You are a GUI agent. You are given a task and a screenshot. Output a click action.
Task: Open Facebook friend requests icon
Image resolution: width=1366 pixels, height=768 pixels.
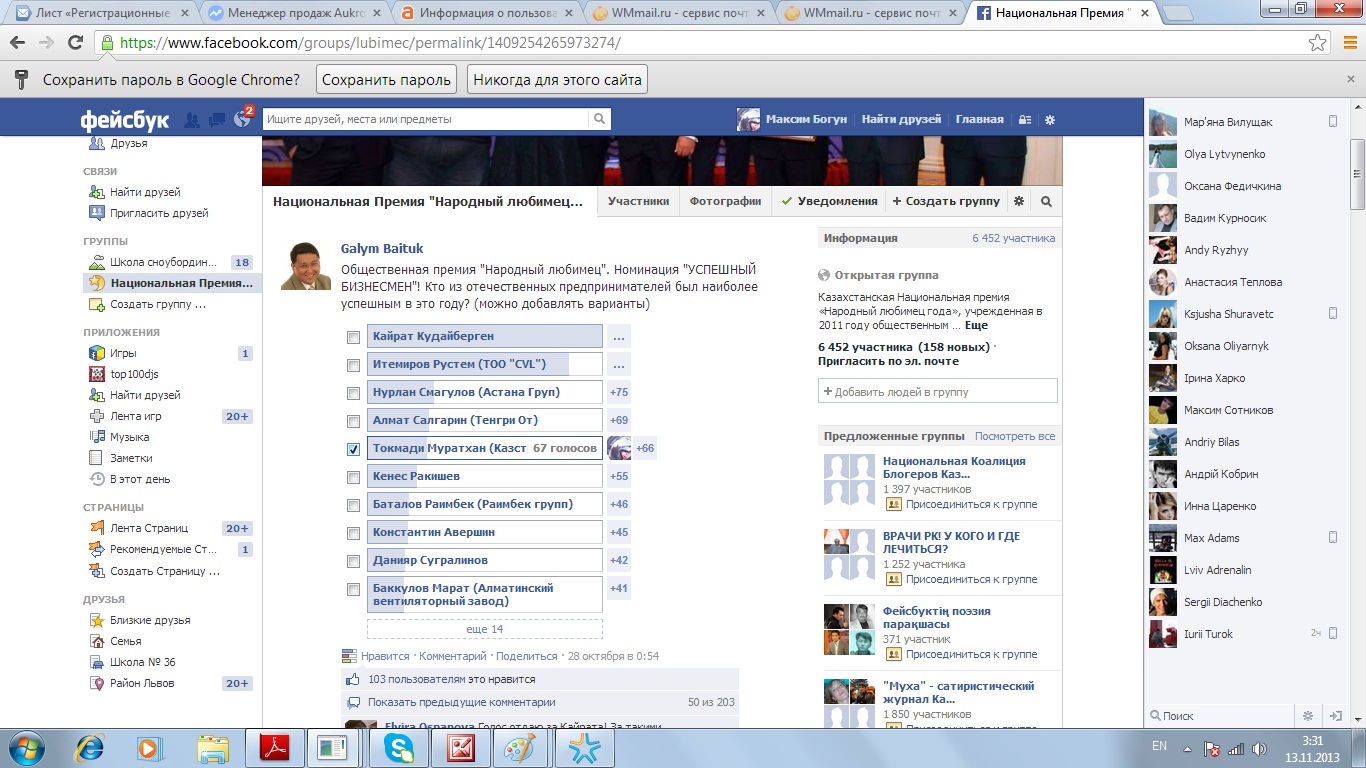tap(192, 119)
